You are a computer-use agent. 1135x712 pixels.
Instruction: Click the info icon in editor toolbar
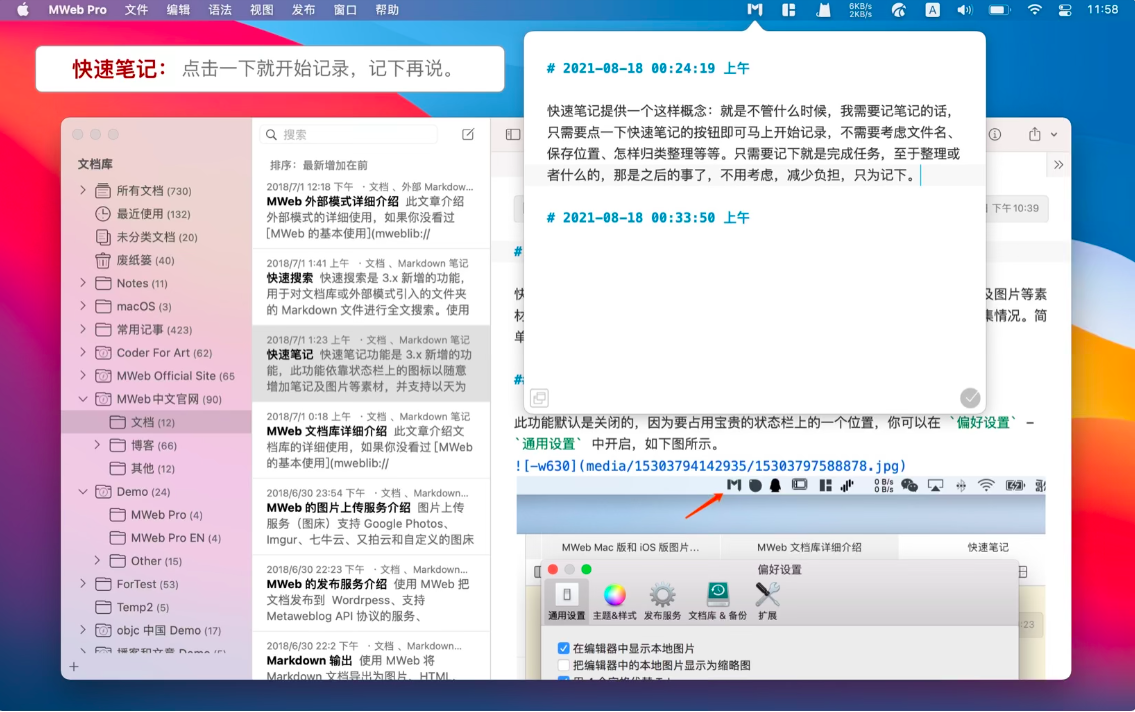click(x=995, y=135)
